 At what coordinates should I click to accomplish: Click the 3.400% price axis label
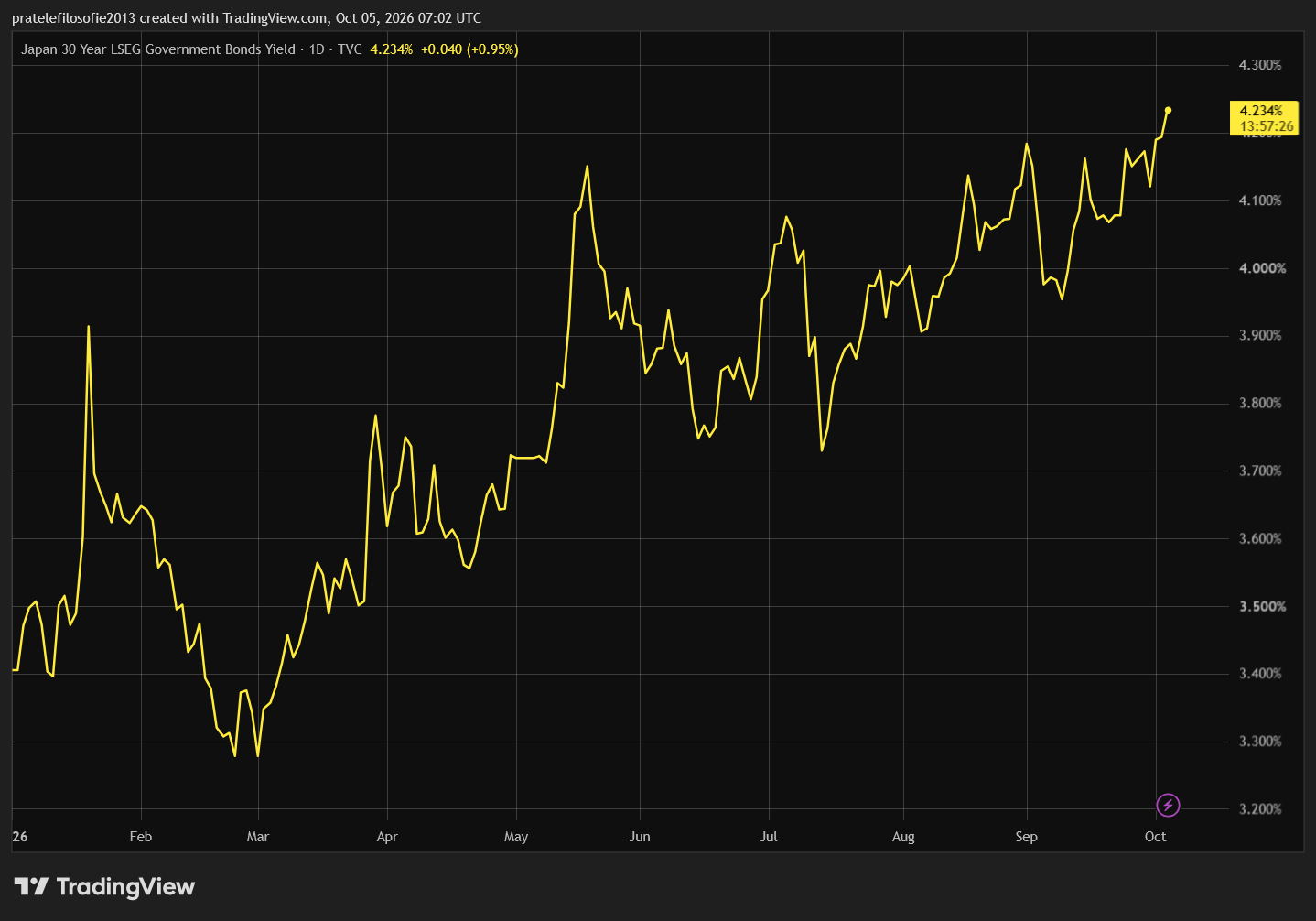click(x=1260, y=674)
